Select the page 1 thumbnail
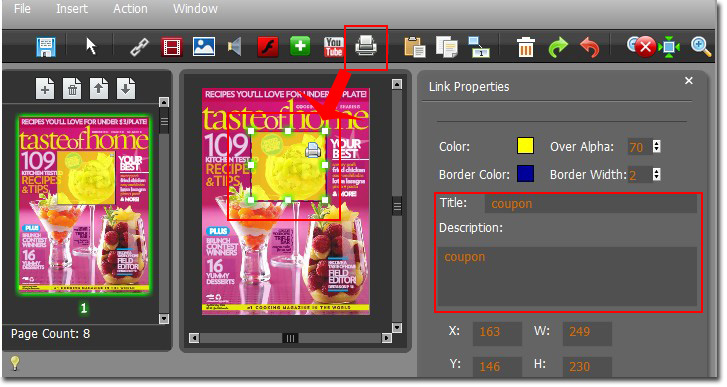 pyautogui.click(x=84, y=205)
